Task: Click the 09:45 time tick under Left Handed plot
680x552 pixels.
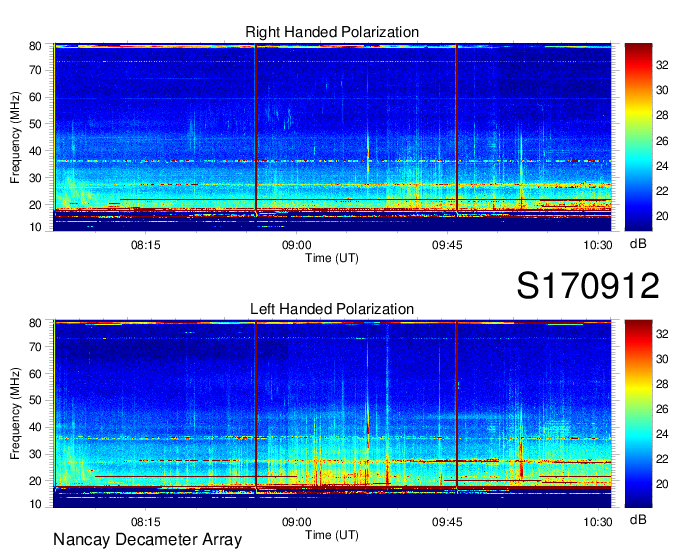Action: tap(447, 522)
